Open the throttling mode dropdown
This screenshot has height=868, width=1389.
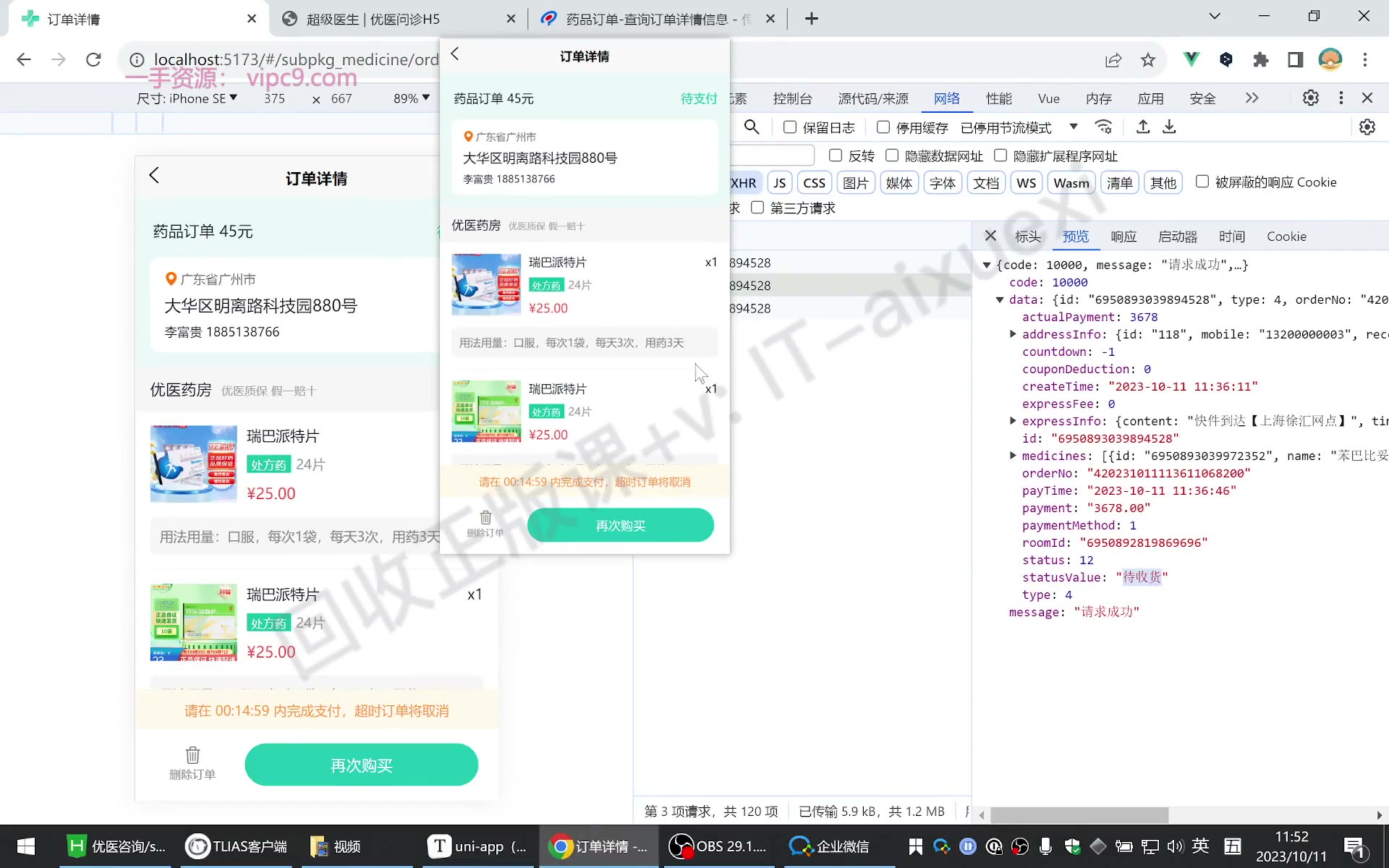click(x=1019, y=127)
